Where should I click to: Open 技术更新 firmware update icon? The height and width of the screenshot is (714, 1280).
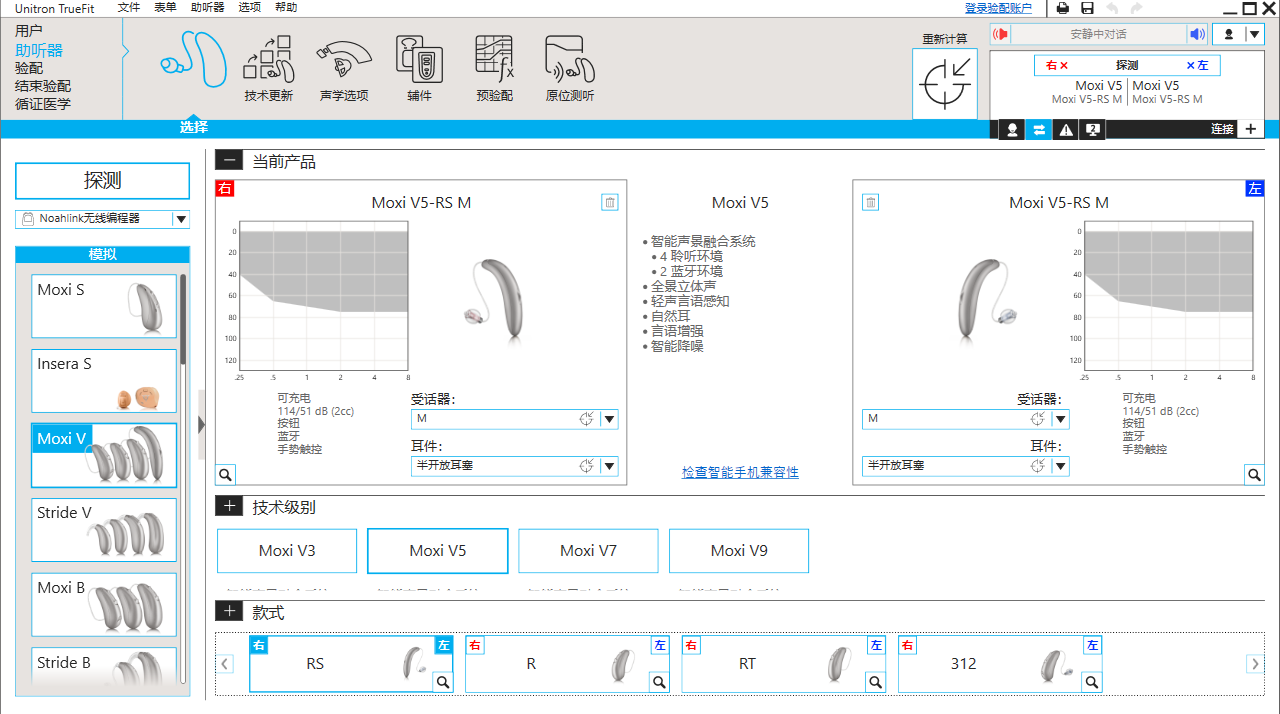(268, 70)
